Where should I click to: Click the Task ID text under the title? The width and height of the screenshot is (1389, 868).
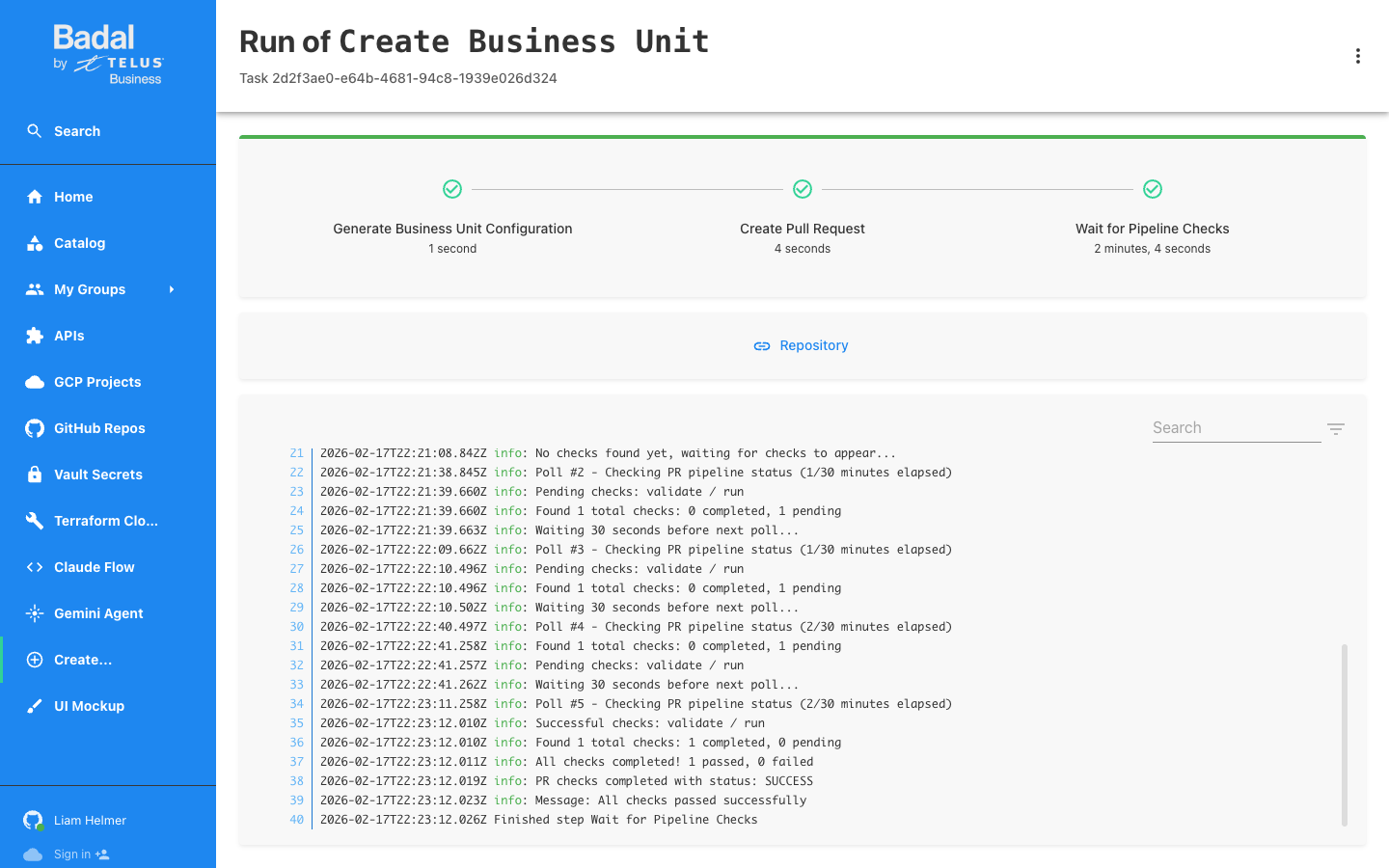coord(398,78)
